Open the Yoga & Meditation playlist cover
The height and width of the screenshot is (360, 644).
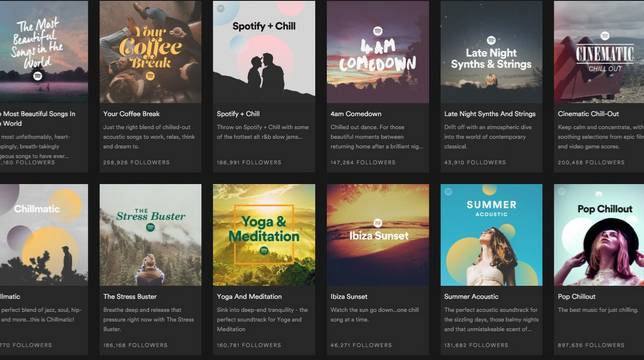264,235
